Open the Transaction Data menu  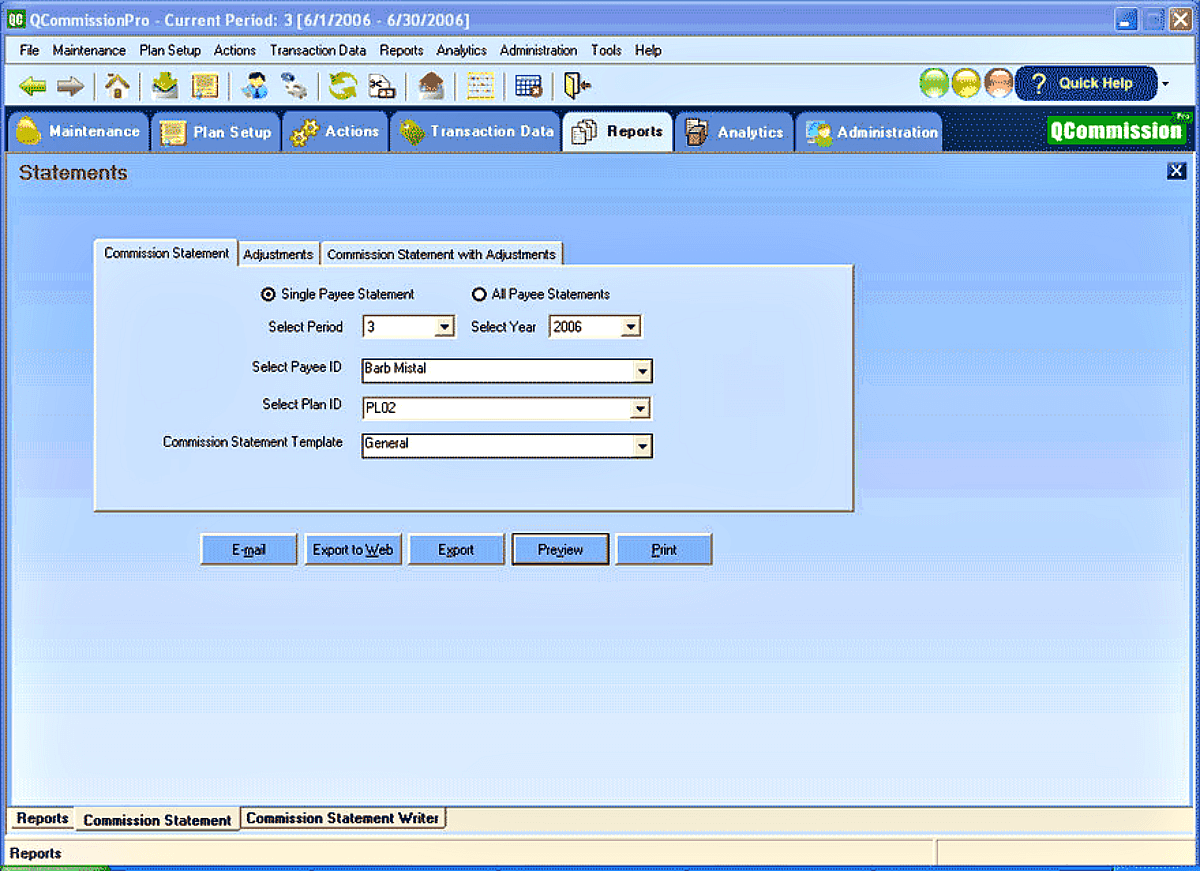point(318,50)
